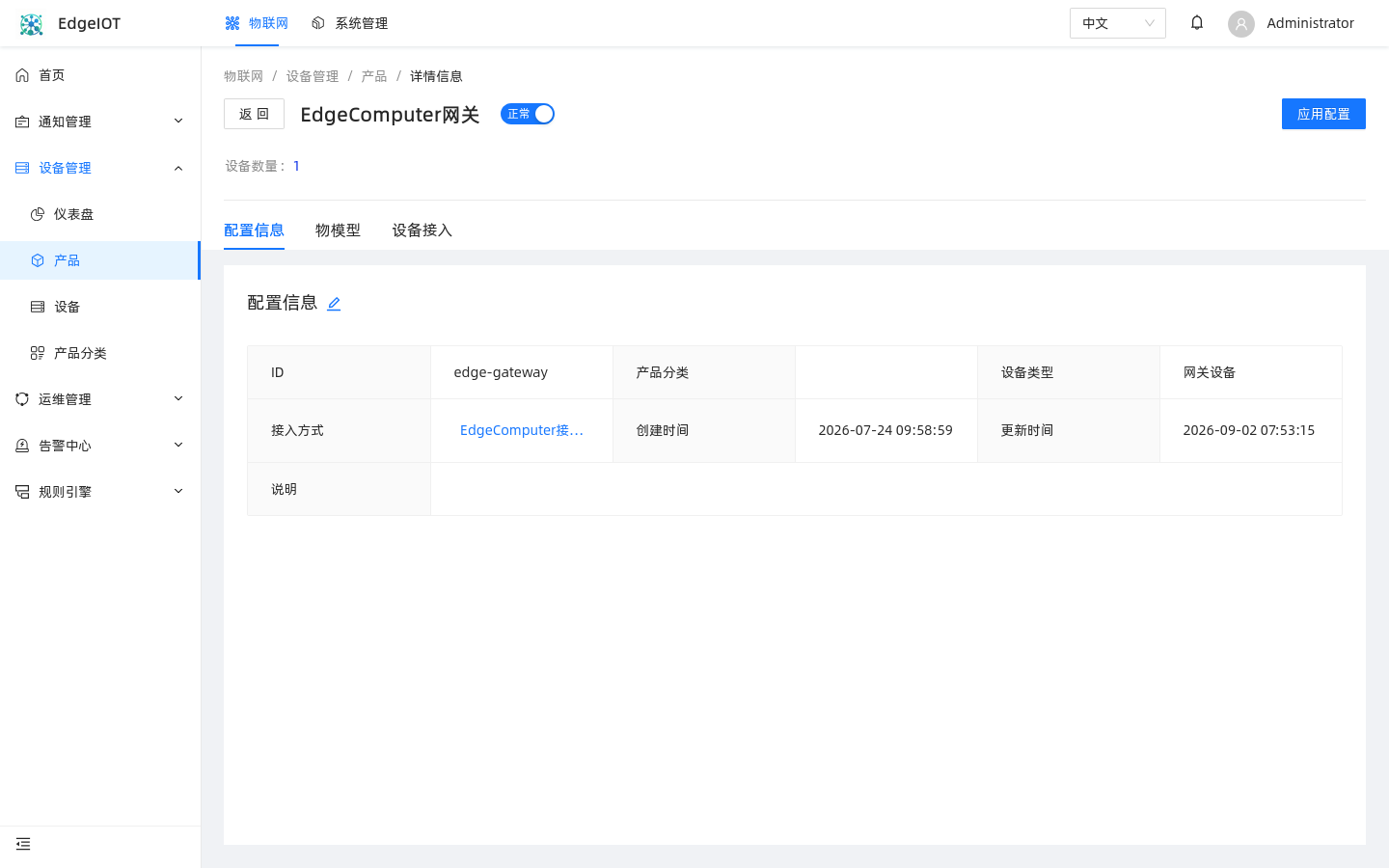Click the Administrator username

(x=1310, y=23)
